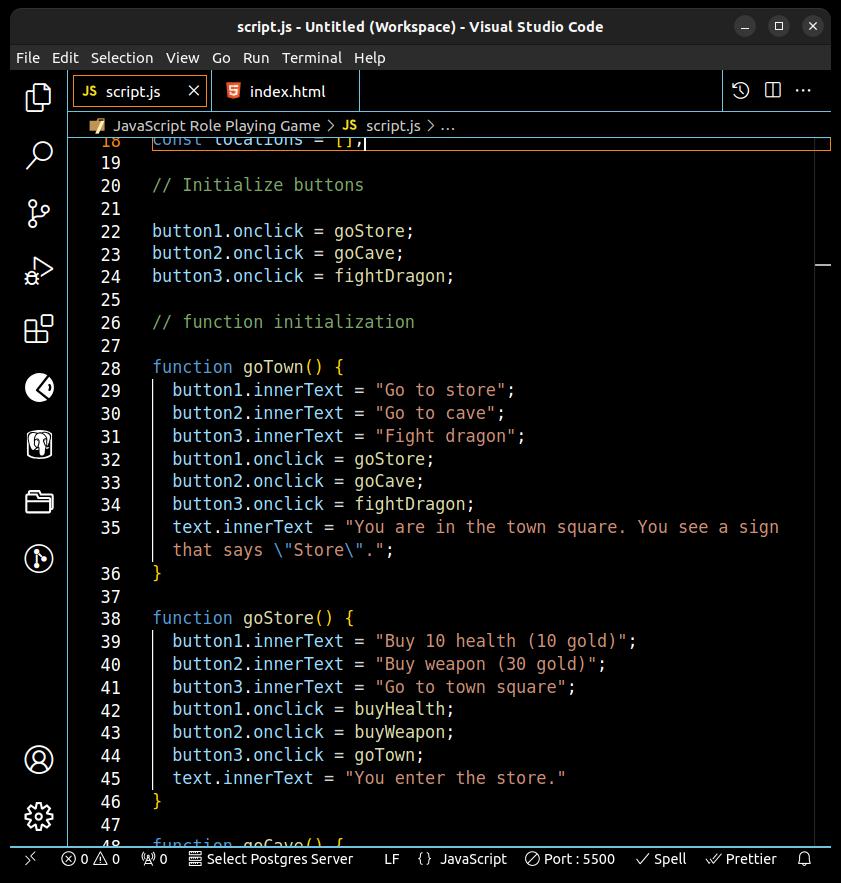
Task: Click Port : 5500 Live Server status
Action: click(570, 859)
